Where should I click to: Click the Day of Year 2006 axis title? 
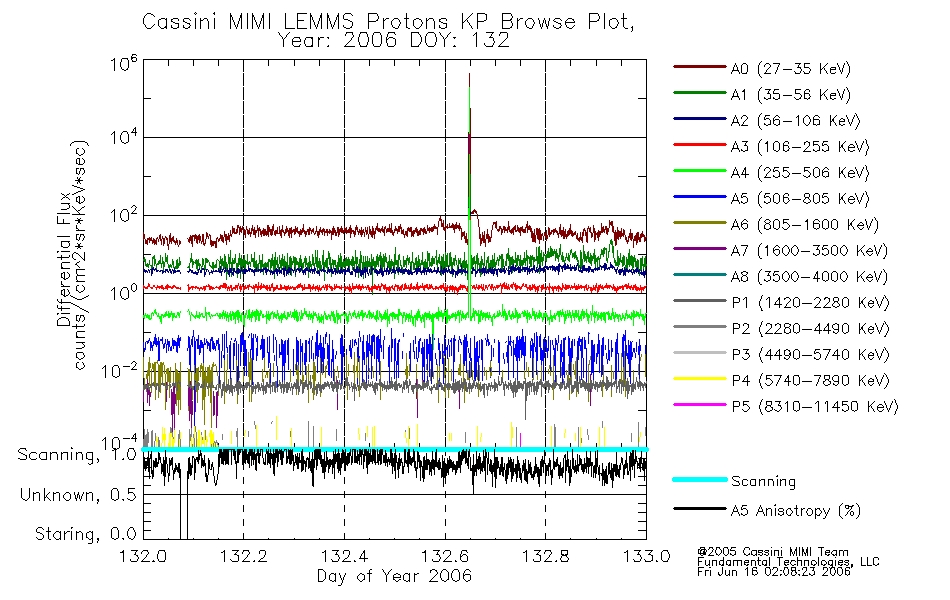click(x=394, y=576)
